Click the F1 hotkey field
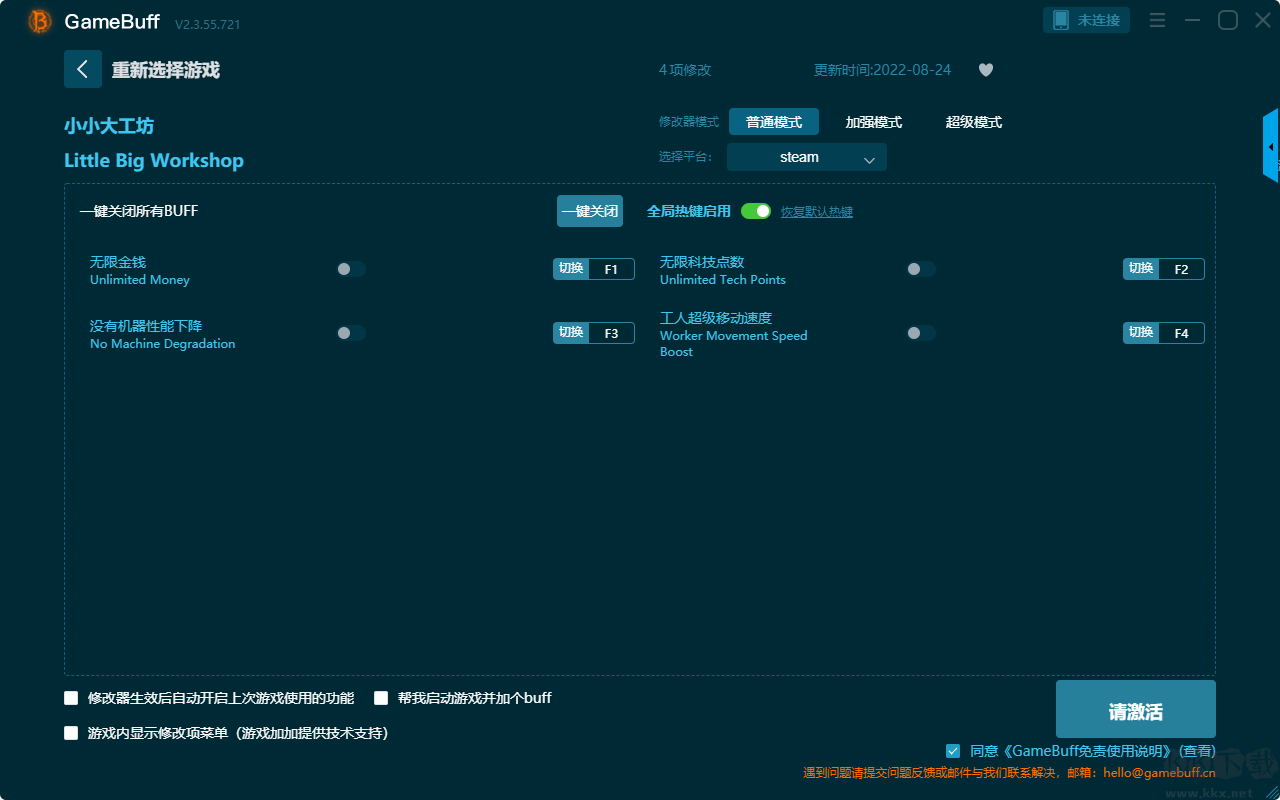The height and width of the screenshot is (800, 1280). click(611, 269)
